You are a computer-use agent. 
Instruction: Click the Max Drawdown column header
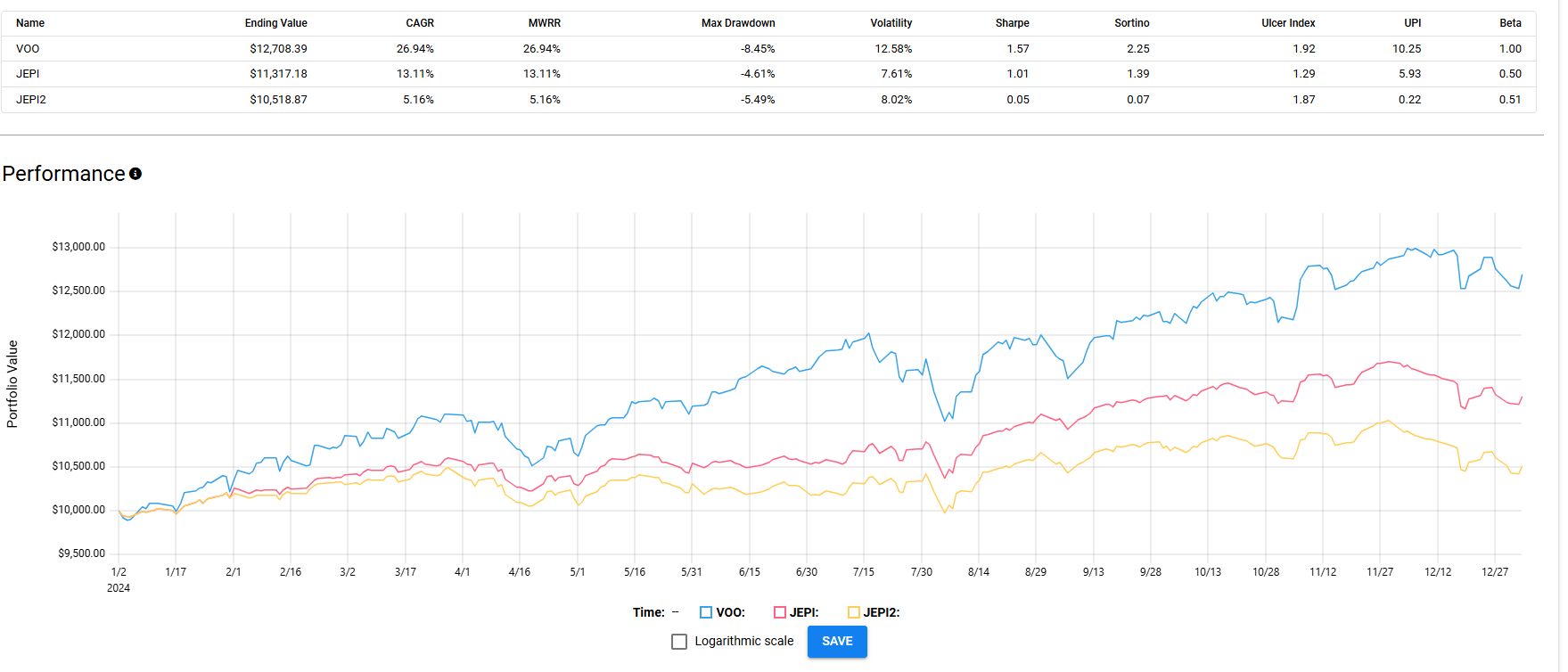tap(738, 23)
